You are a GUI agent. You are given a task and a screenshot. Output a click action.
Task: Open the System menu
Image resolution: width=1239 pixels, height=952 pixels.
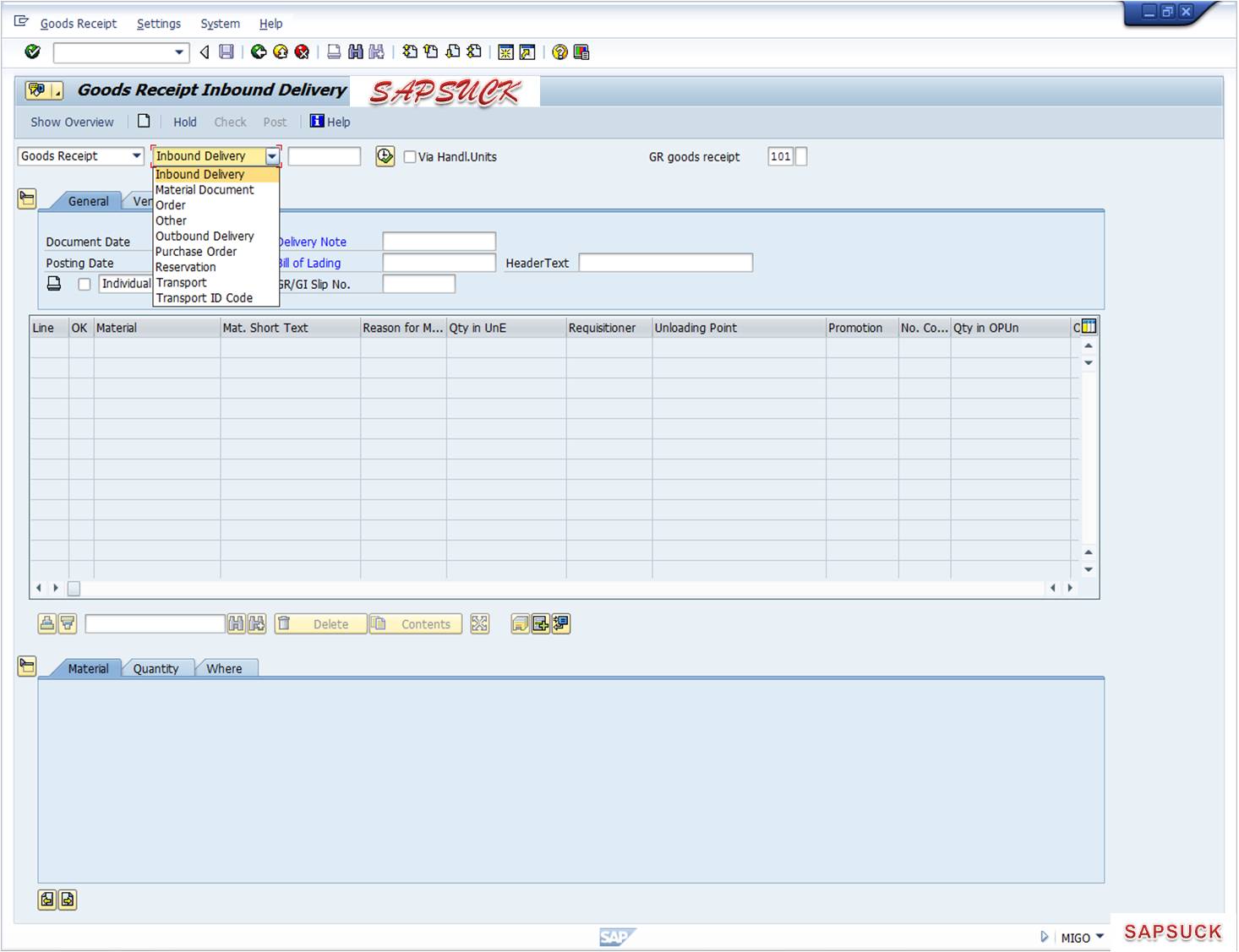220,24
